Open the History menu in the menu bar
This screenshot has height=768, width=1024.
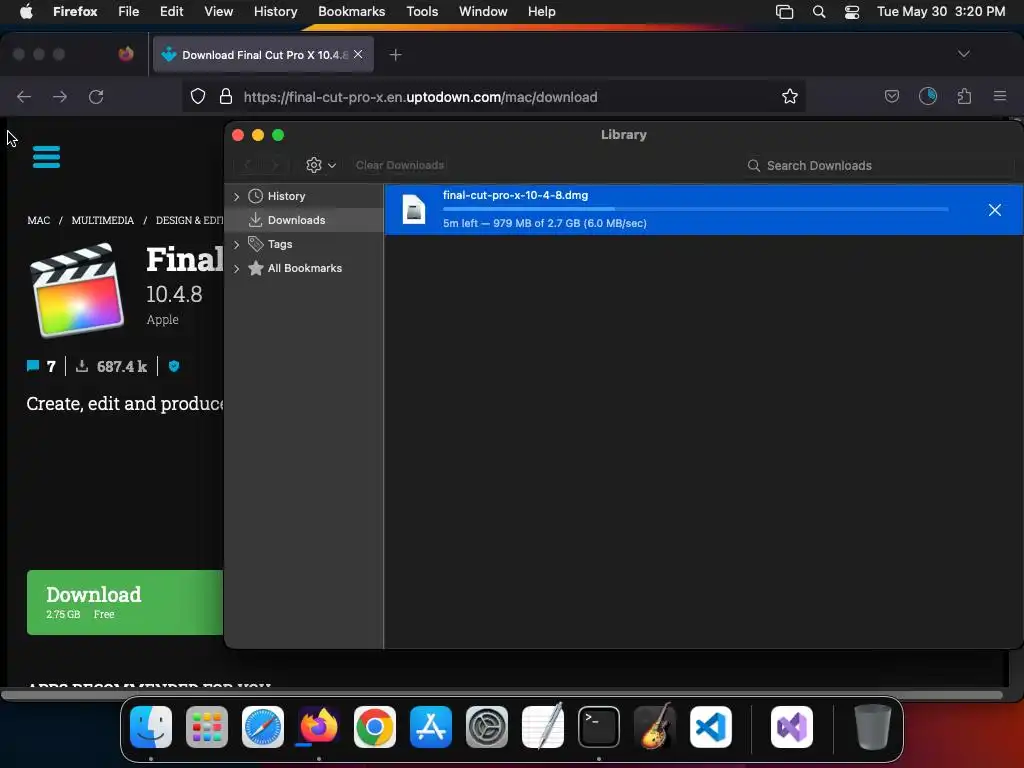tap(275, 12)
